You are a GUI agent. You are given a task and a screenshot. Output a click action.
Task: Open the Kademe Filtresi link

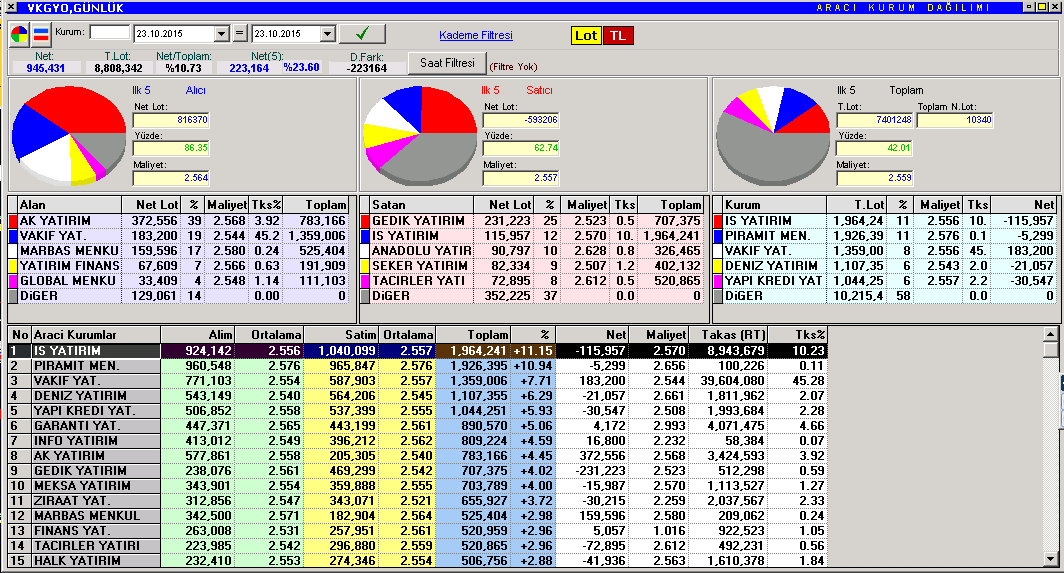(x=476, y=35)
